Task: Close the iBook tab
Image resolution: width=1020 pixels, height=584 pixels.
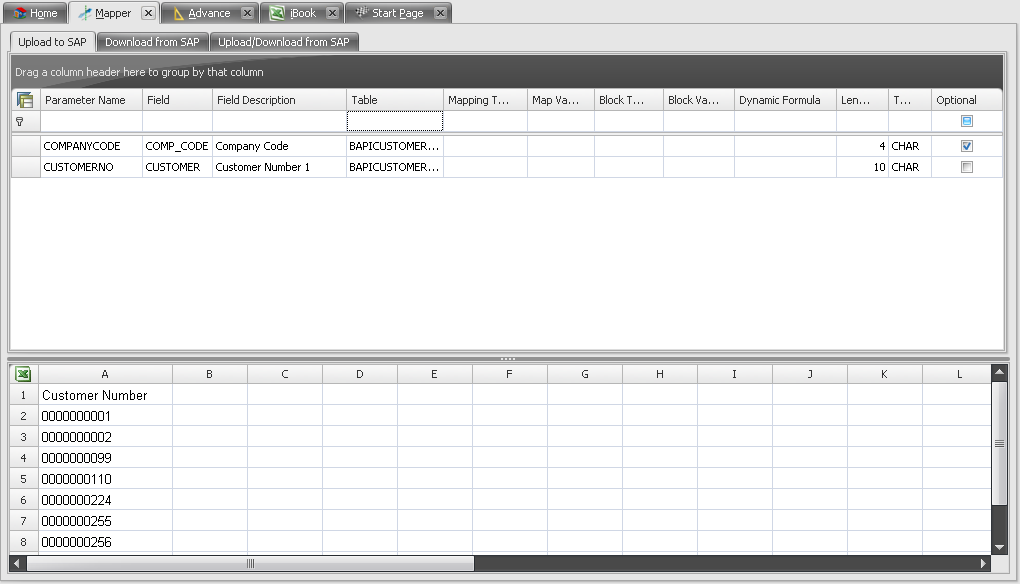Action: coord(333,13)
